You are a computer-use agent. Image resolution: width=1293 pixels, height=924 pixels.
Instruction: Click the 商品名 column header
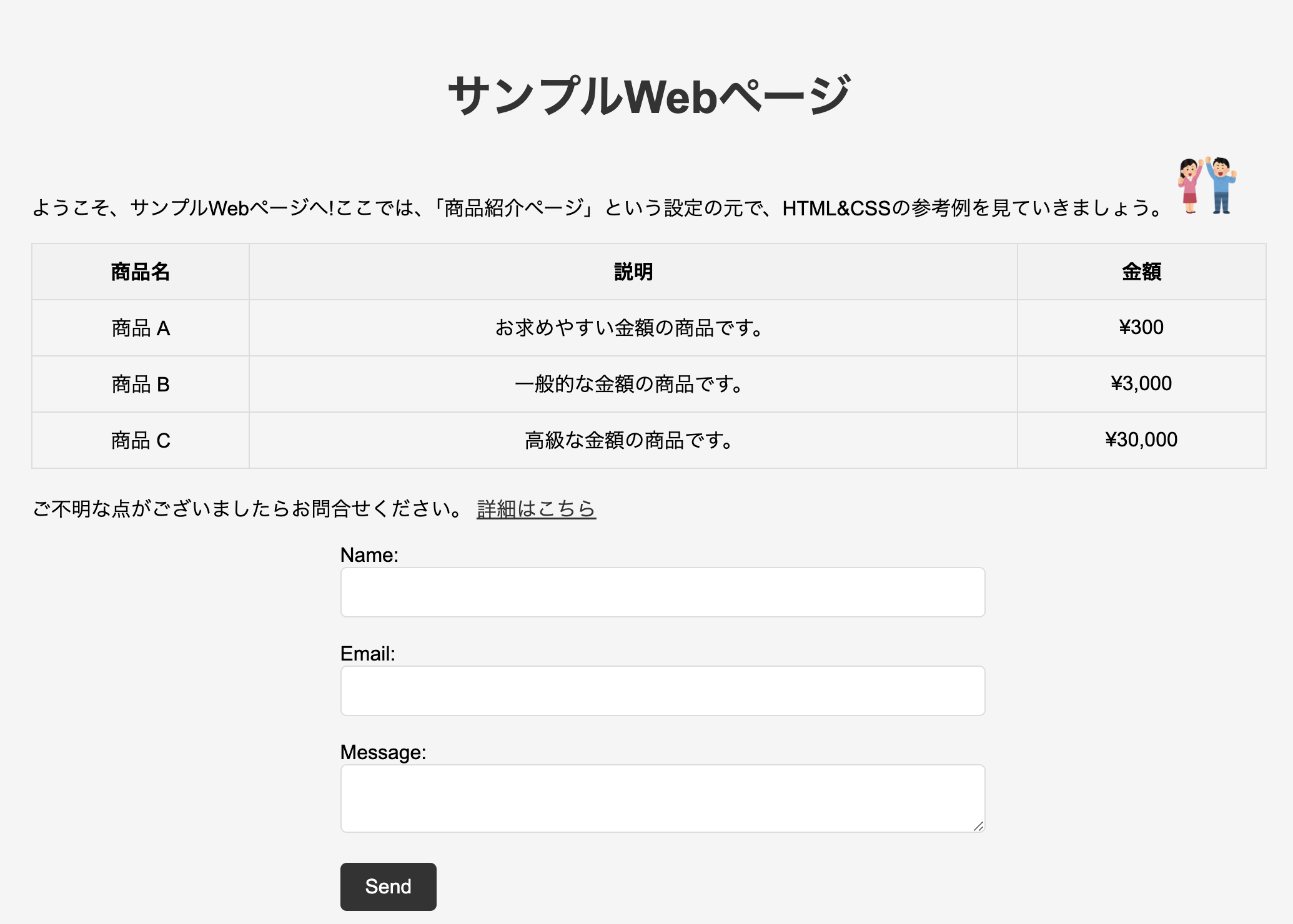[141, 272]
